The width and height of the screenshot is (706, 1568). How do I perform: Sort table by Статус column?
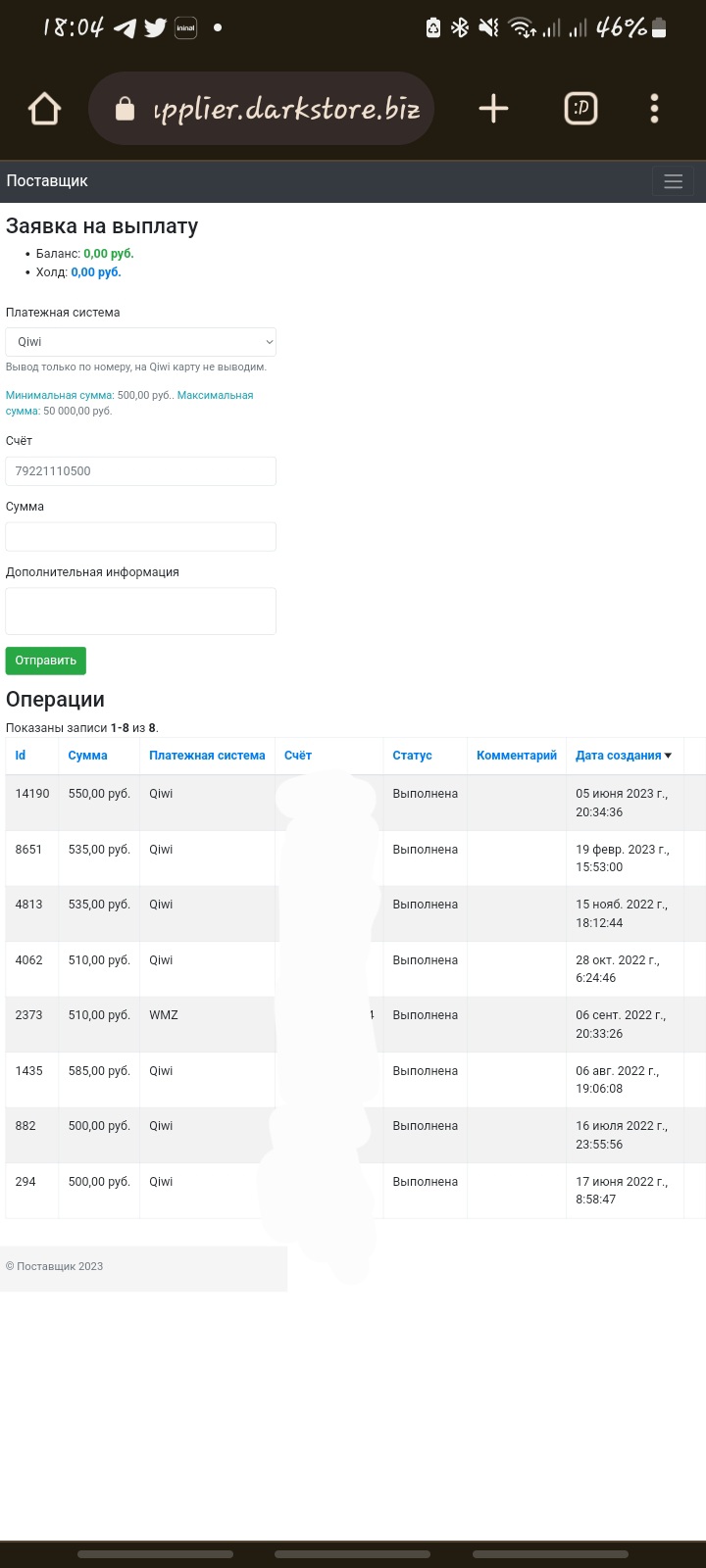tap(412, 756)
